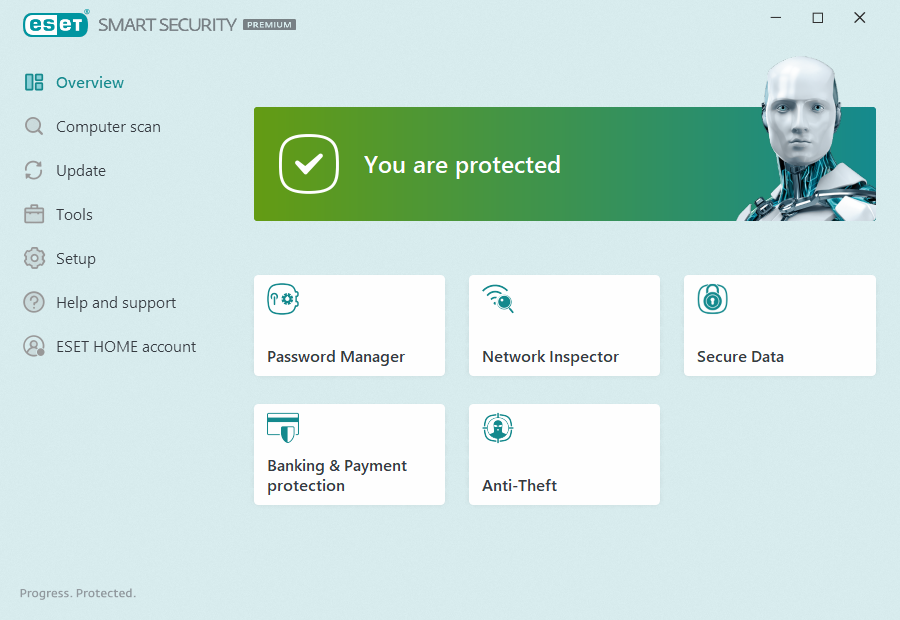Viewport: 900px width, 620px height.
Task: Click the Tools briefcase icon
Action: pos(34,215)
